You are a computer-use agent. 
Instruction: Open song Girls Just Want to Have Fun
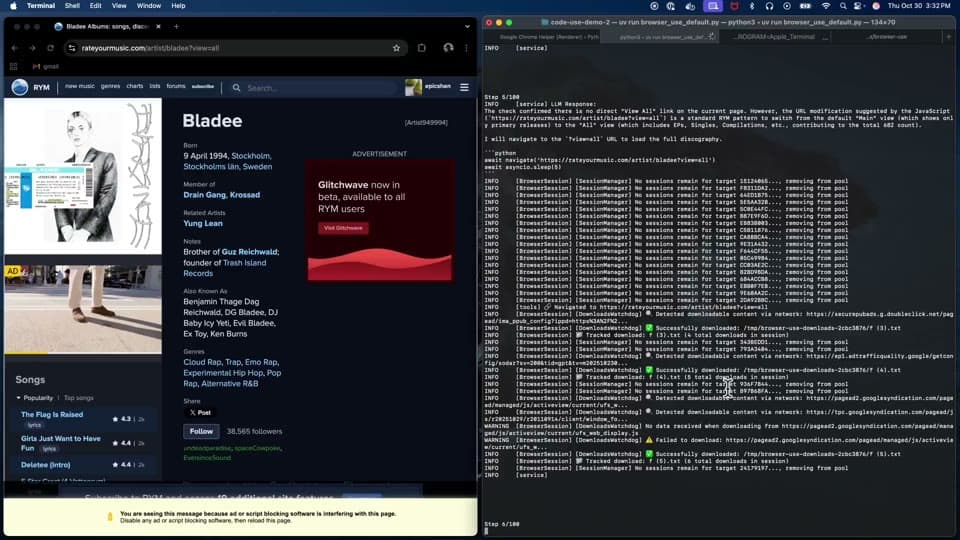click(61, 443)
